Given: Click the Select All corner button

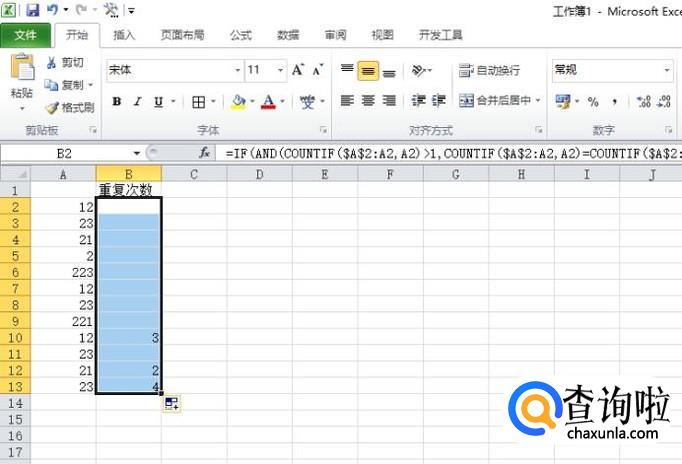Looking at the screenshot, I should pyautogui.click(x=15, y=174).
